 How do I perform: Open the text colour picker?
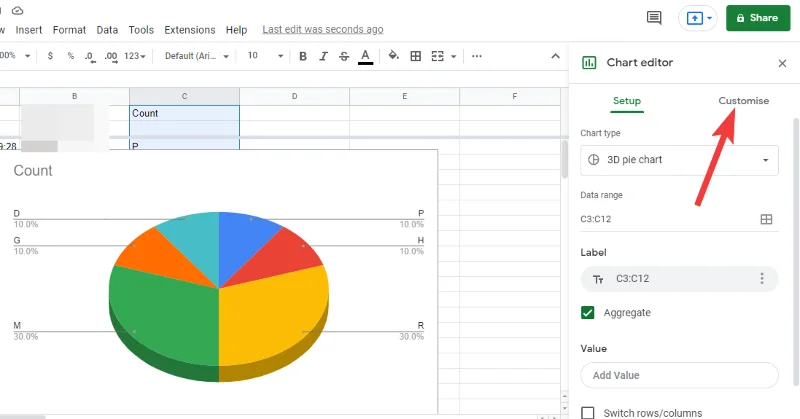[x=365, y=56]
